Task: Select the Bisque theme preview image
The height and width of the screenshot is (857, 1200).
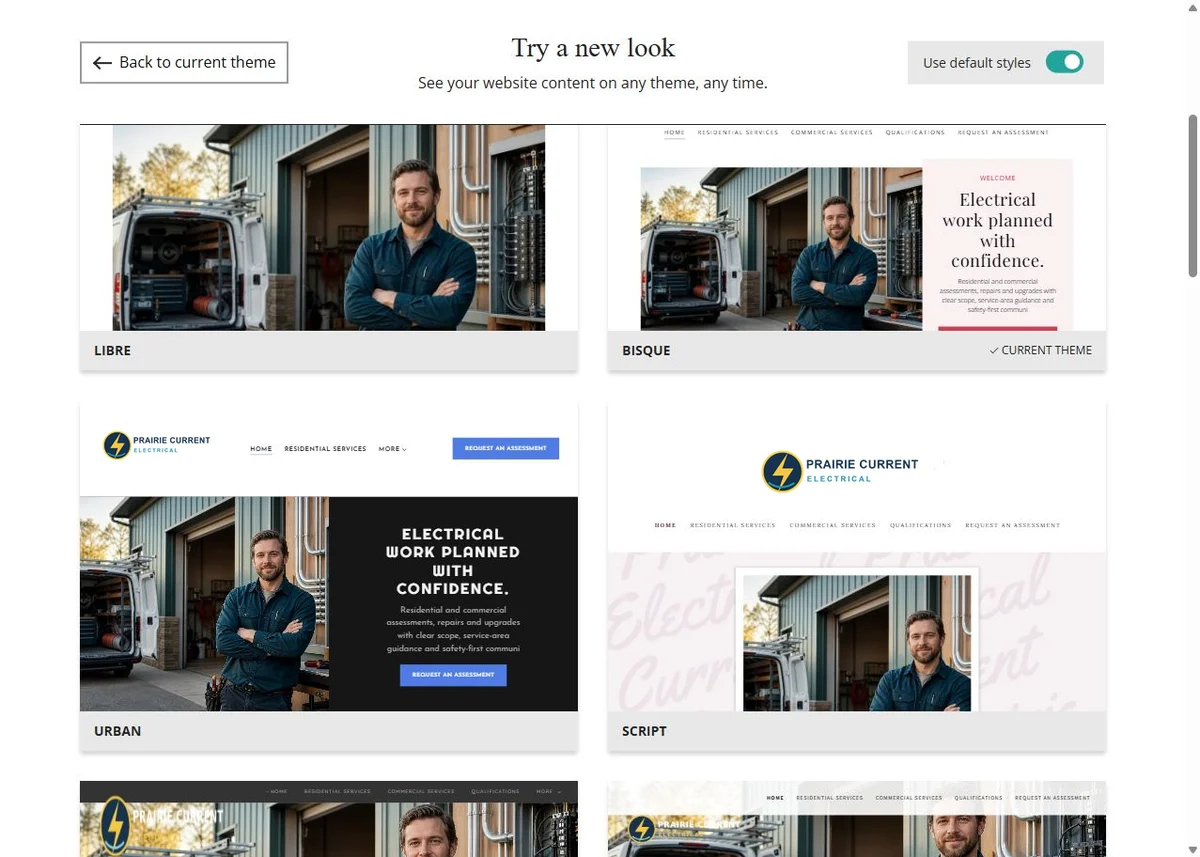Action: (x=857, y=228)
